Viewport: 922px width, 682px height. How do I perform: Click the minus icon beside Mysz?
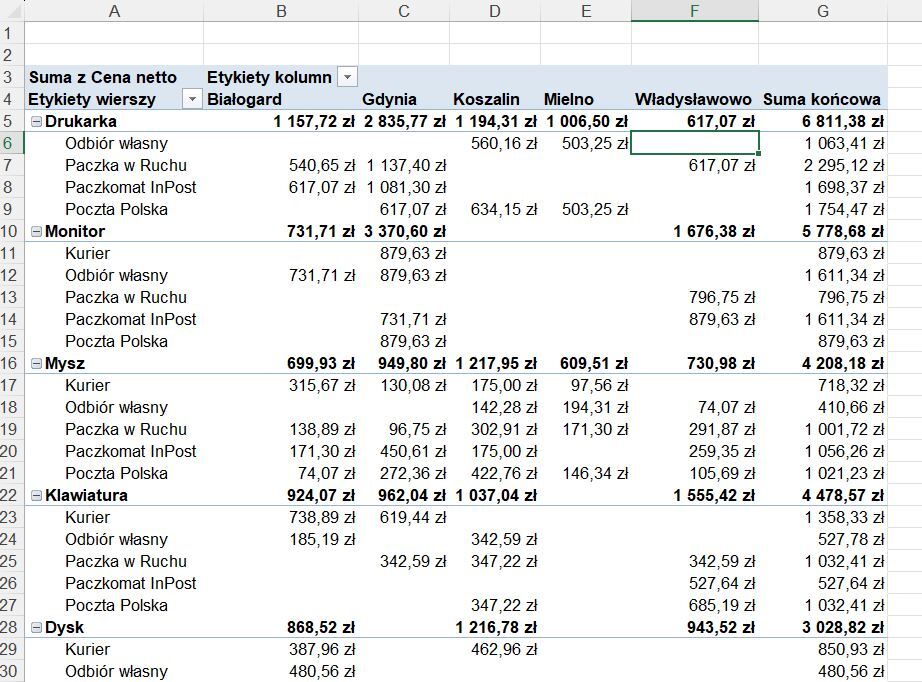[37, 364]
